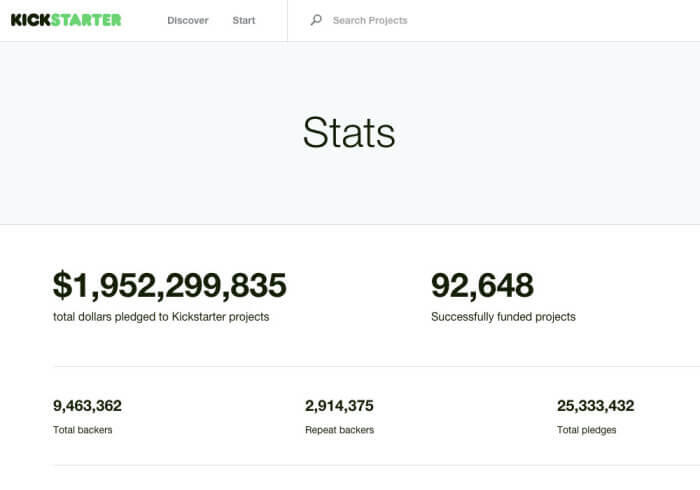The height and width of the screenshot is (490, 700).
Task: Click the Repeat backers label
Action: (339, 430)
